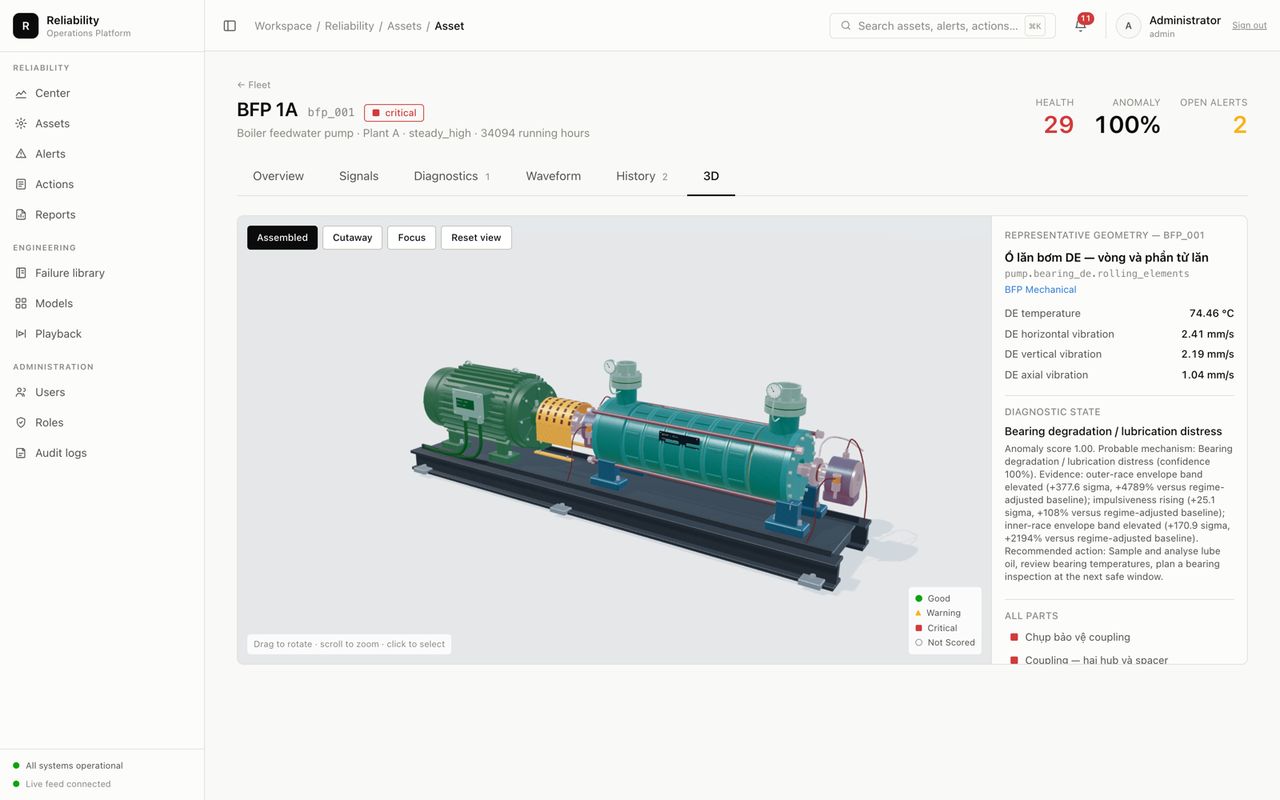Click the green Good legend swatch
The image size is (1280, 800).
(x=919, y=599)
